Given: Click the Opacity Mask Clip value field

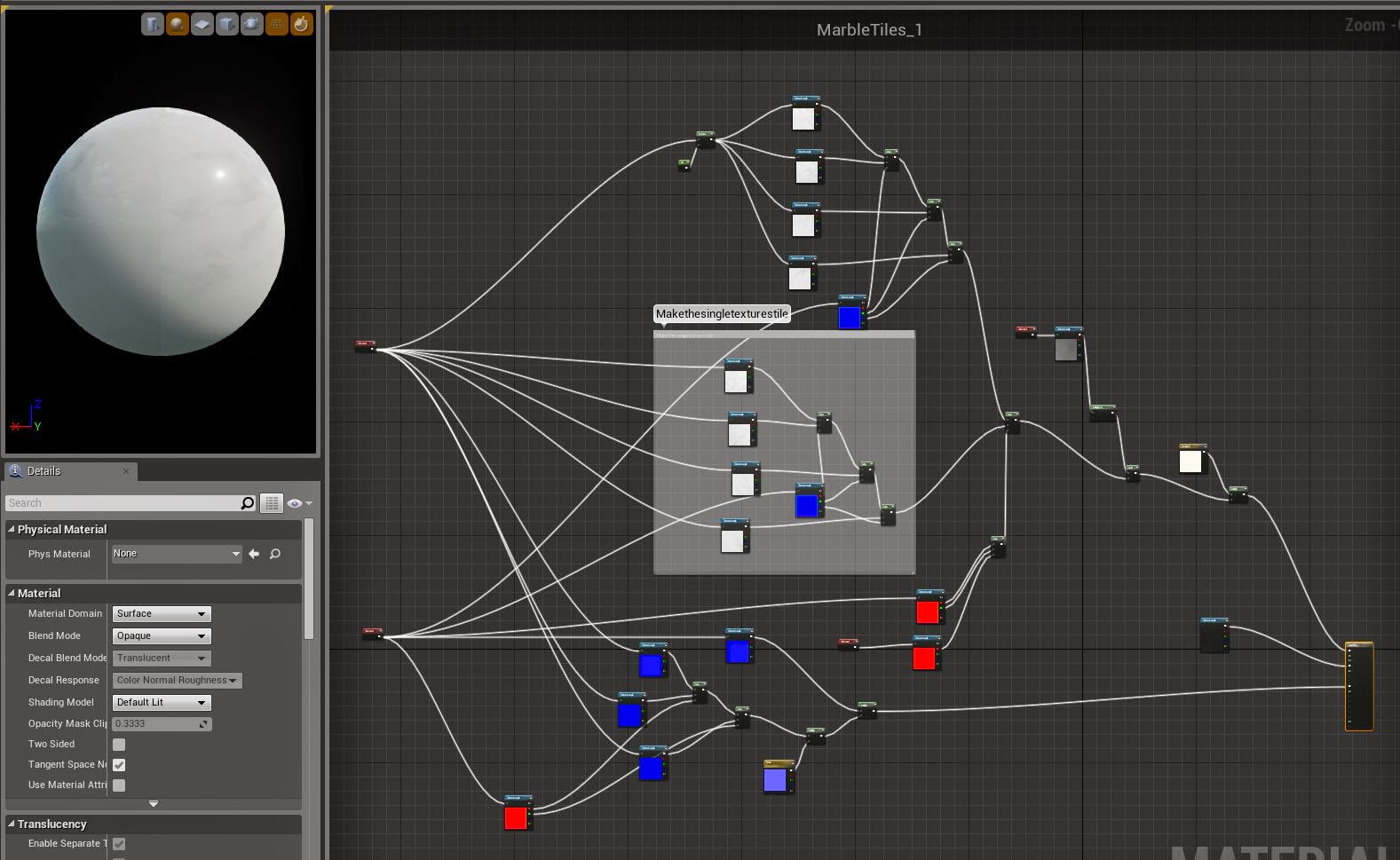Looking at the screenshot, I should [x=161, y=724].
